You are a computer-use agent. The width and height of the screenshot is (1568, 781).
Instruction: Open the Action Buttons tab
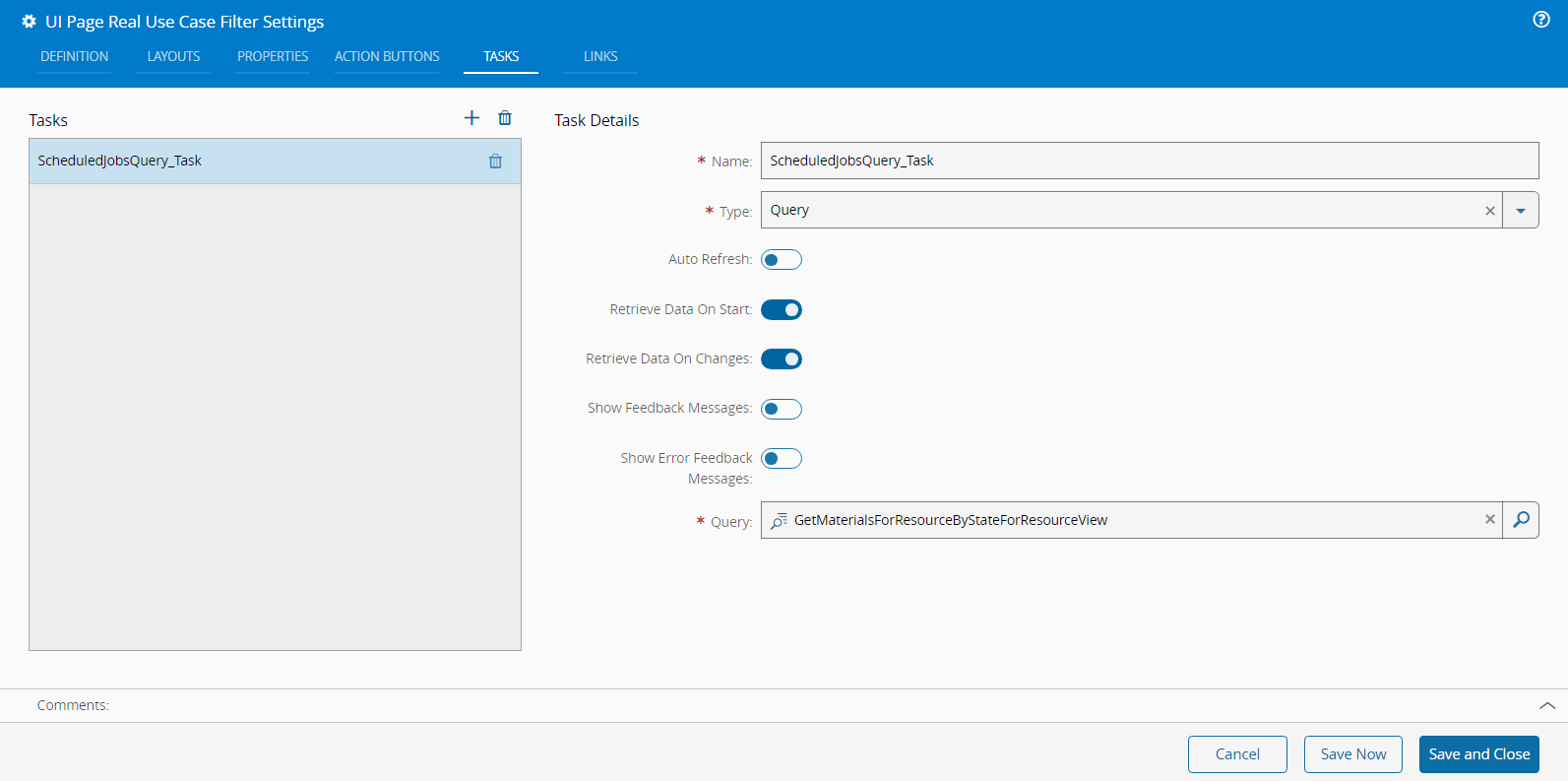click(387, 57)
